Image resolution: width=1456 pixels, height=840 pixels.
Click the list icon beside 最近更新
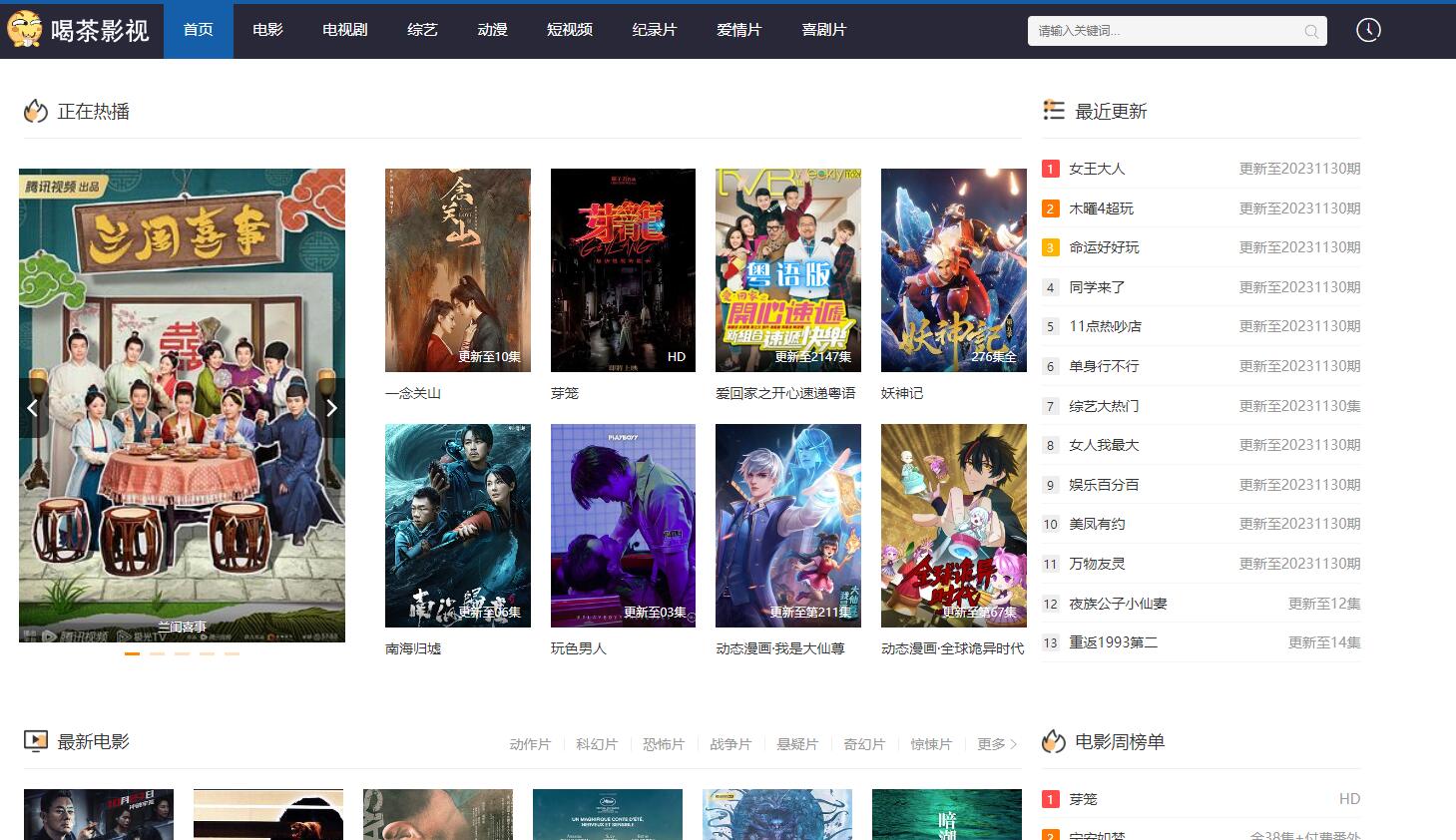1054,110
